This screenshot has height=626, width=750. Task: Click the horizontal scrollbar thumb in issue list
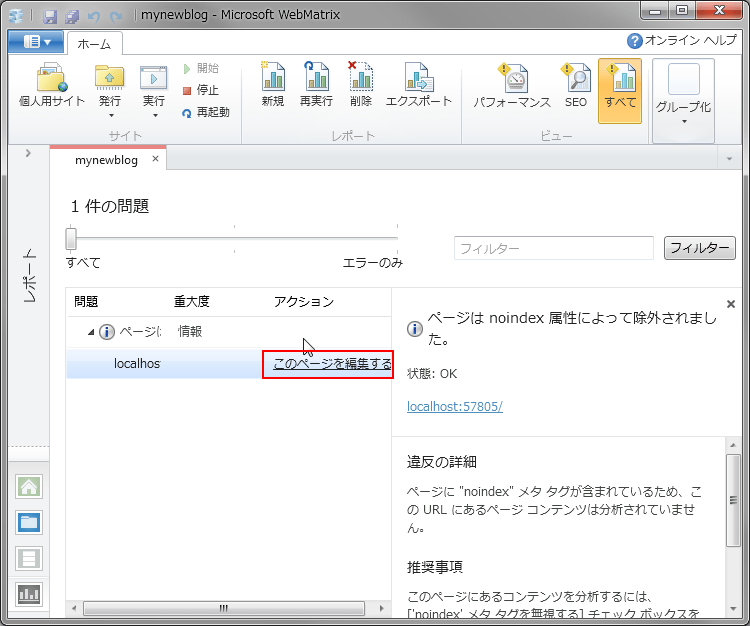[x=223, y=609]
